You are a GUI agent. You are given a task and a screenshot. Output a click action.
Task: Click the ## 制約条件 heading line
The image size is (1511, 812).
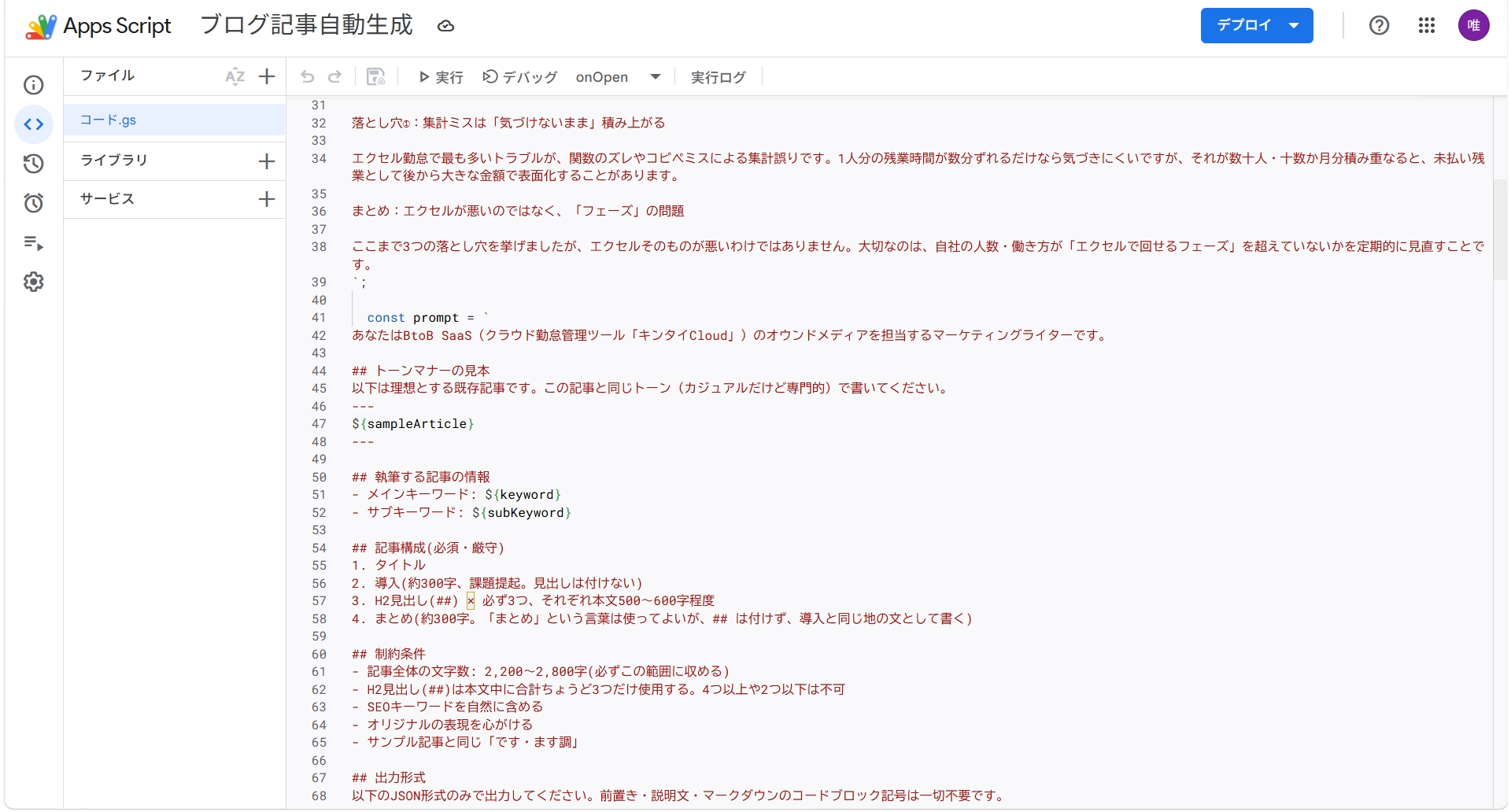click(x=389, y=655)
